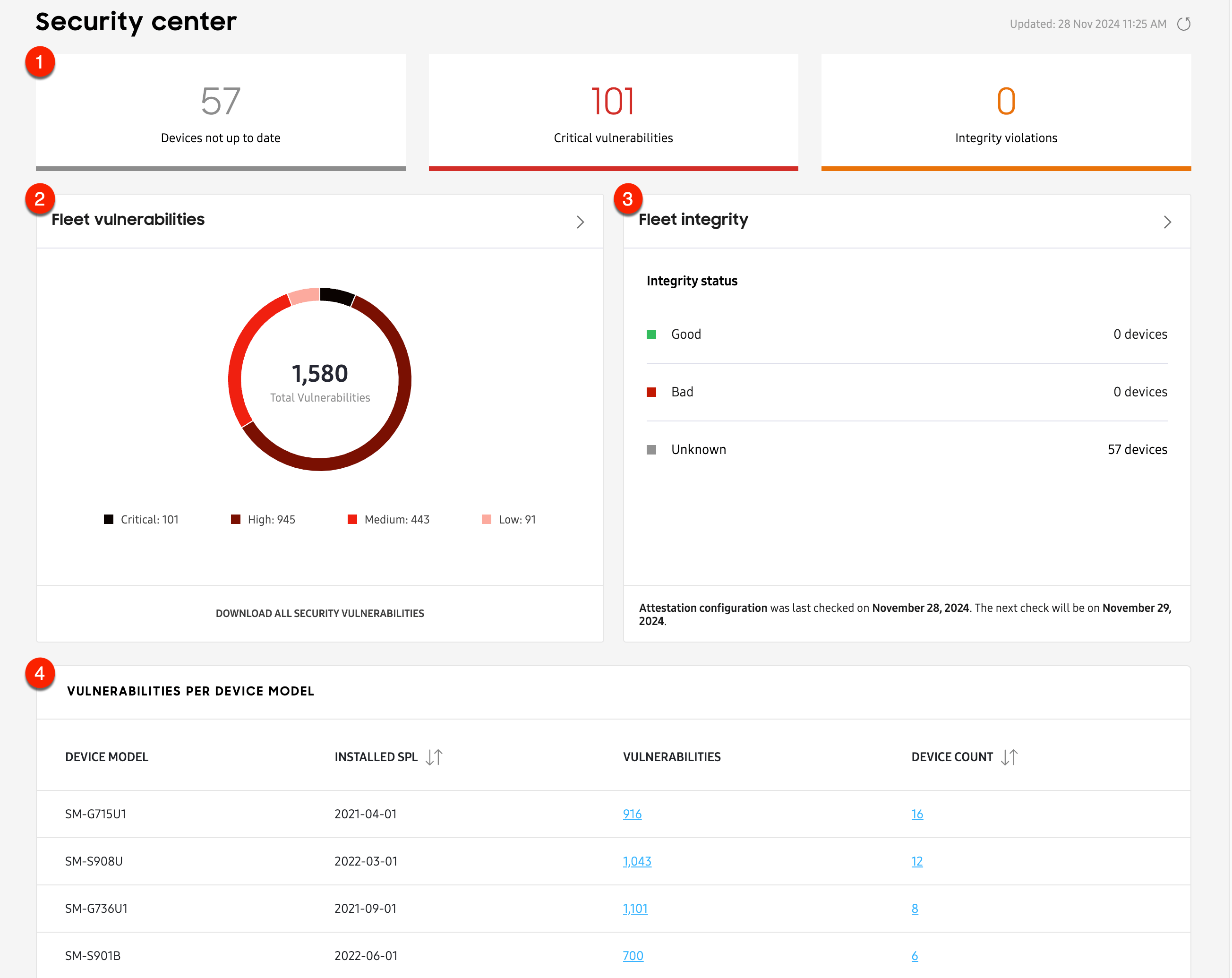The image size is (1232, 978).
Task: Click the red Bad status square icon
Action: 652,392
